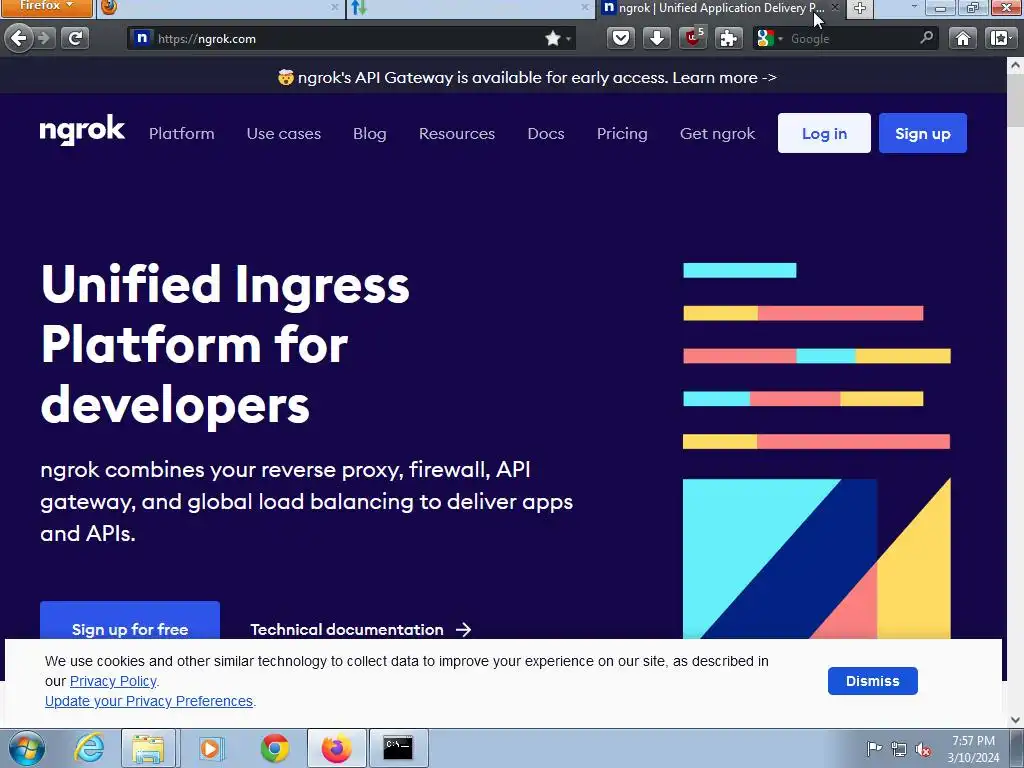Launch Internet Explorer from the taskbar
Viewport: 1024px width, 768px height.
tap(89, 748)
